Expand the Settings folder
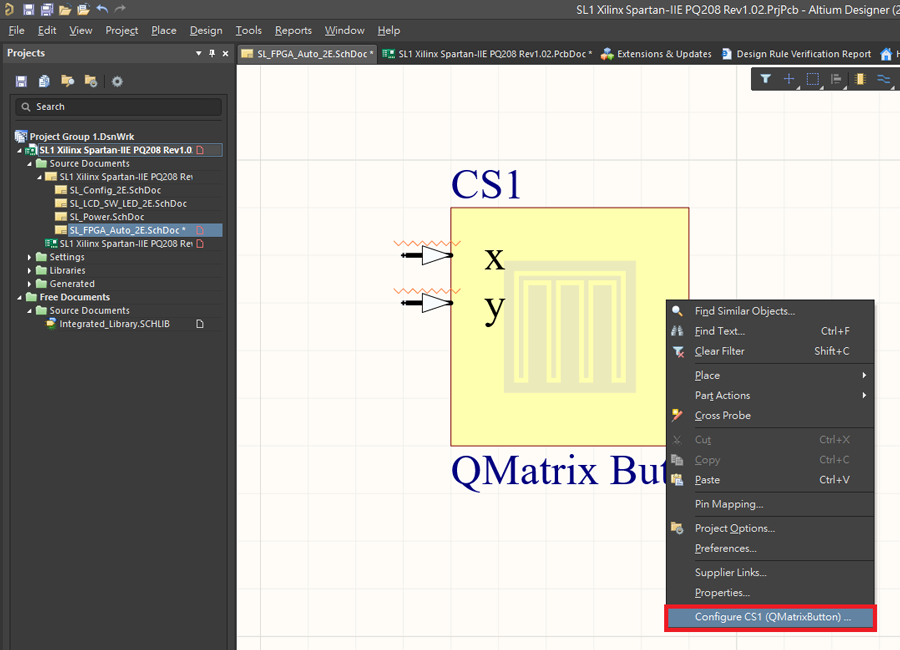The width and height of the screenshot is (900, 650). pos(28,257)
